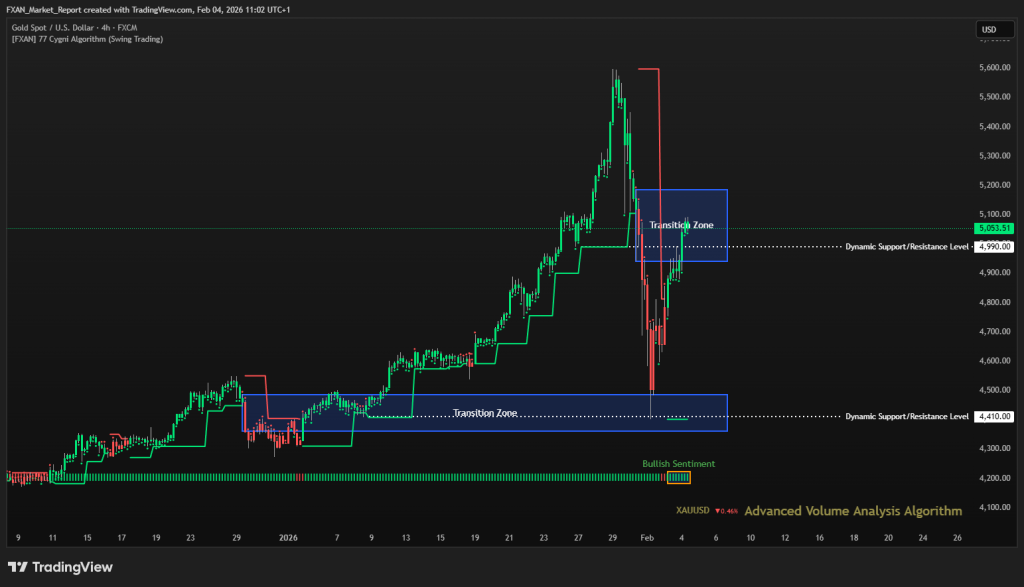This screenshot has height=587, width=1024.
Task: Select the 4,410.00 price level tag
Action: tap(994, 416)
